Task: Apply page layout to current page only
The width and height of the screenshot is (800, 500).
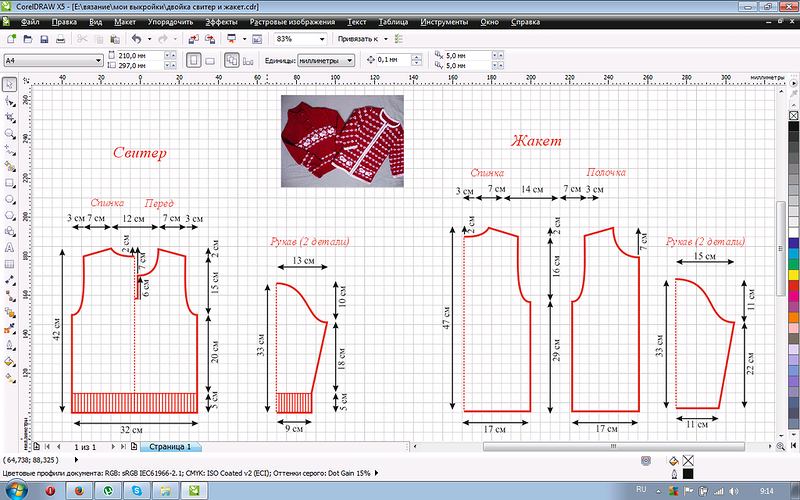Action: pos(248,61)
